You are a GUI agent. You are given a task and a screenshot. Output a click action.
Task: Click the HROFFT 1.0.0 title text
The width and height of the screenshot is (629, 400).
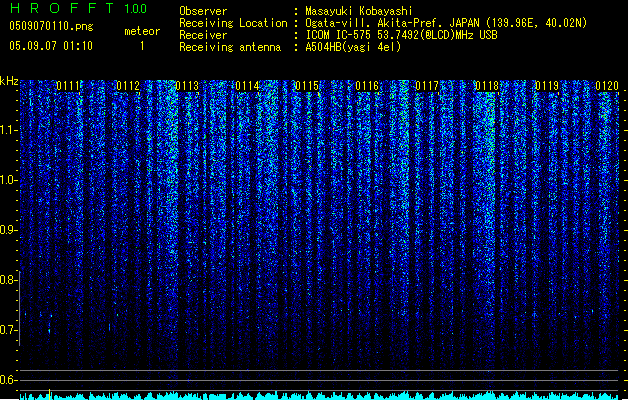pyautogui.click(x=78, y=8)
